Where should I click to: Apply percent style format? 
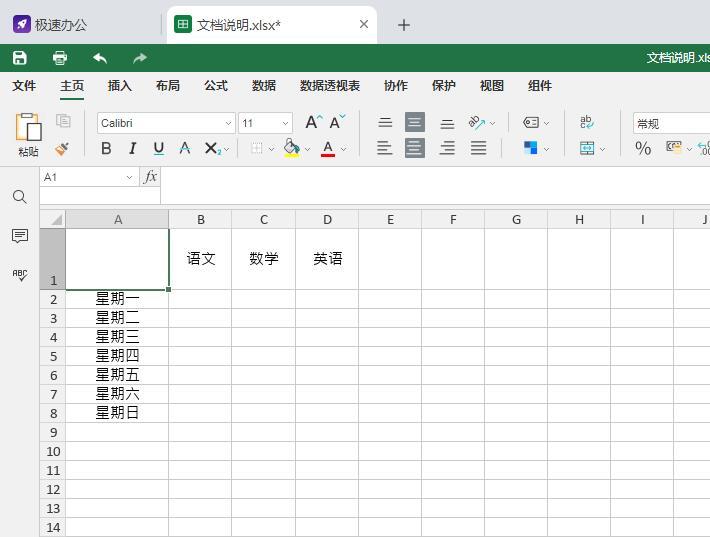(x=643, y=148)
